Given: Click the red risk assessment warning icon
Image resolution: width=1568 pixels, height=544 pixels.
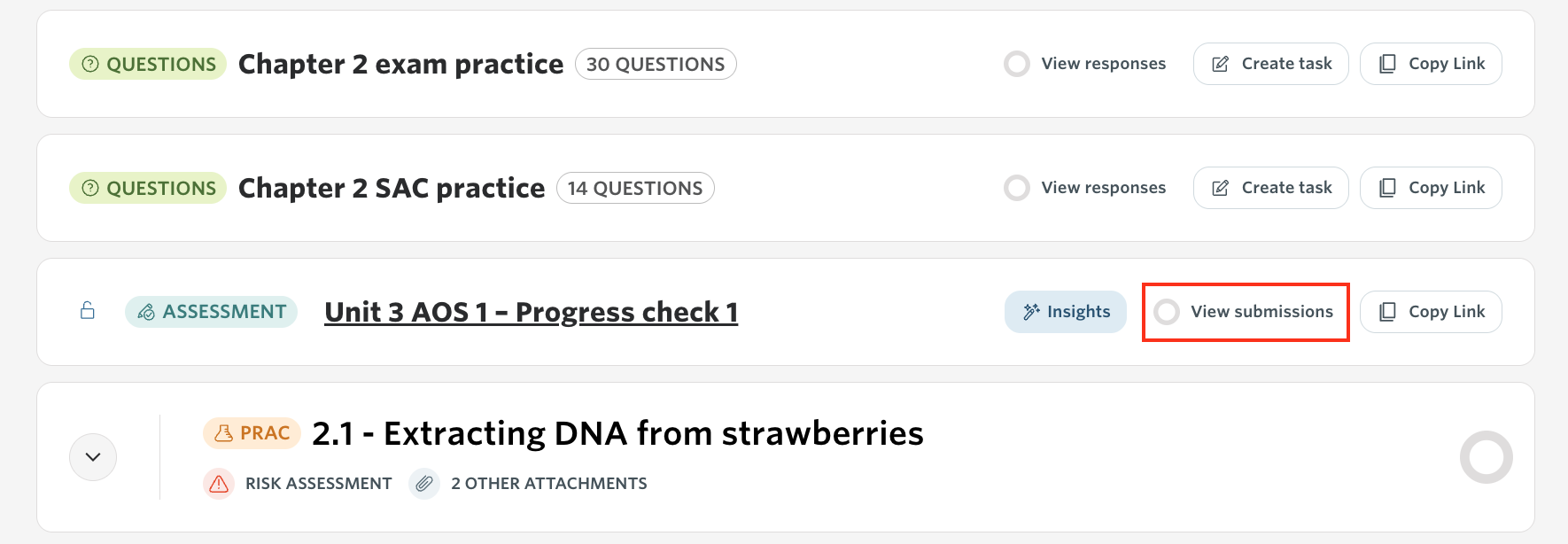Looking at the screenshot, I should point(219,484).
